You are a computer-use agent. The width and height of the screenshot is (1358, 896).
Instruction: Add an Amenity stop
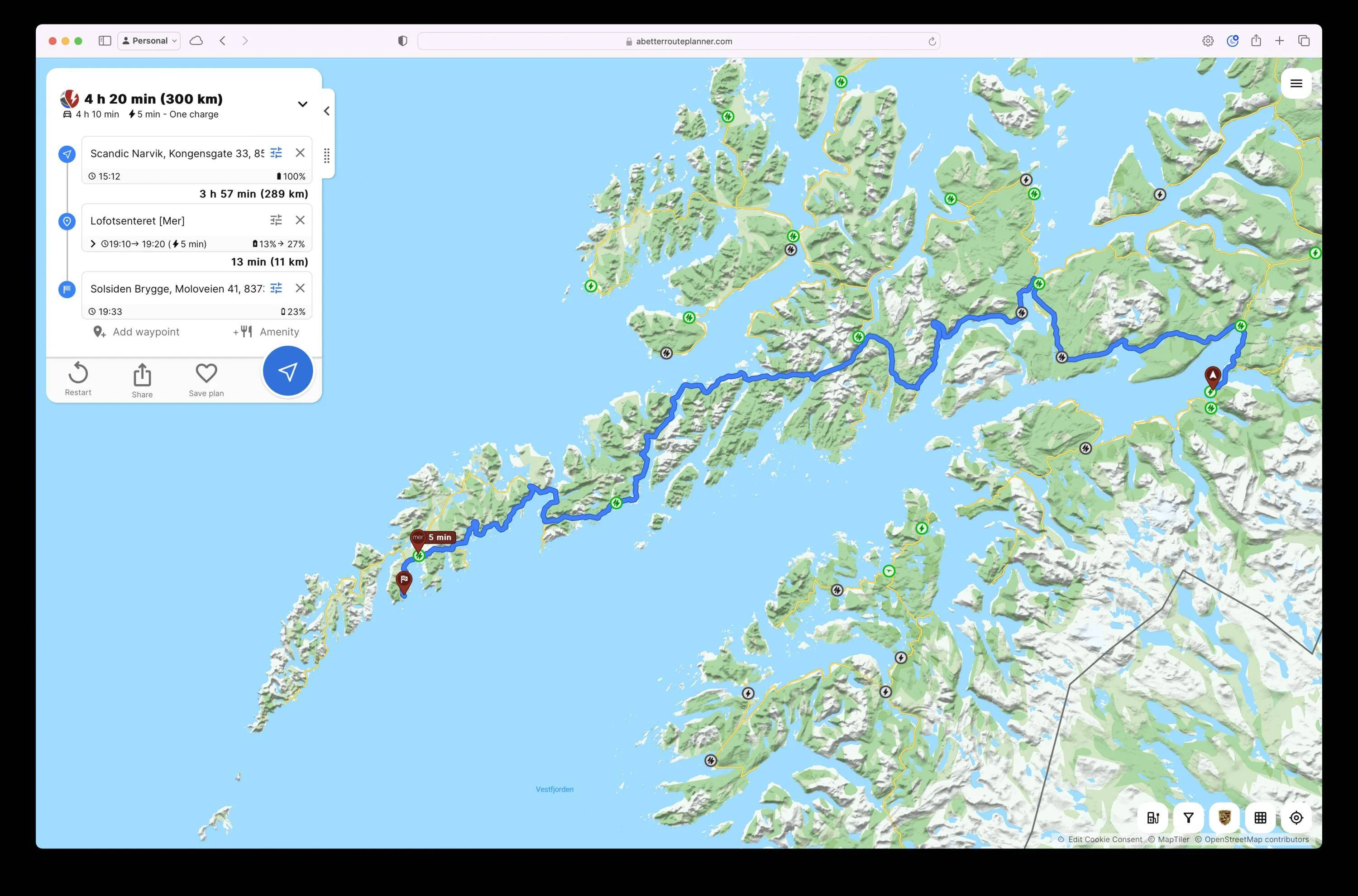266,331
